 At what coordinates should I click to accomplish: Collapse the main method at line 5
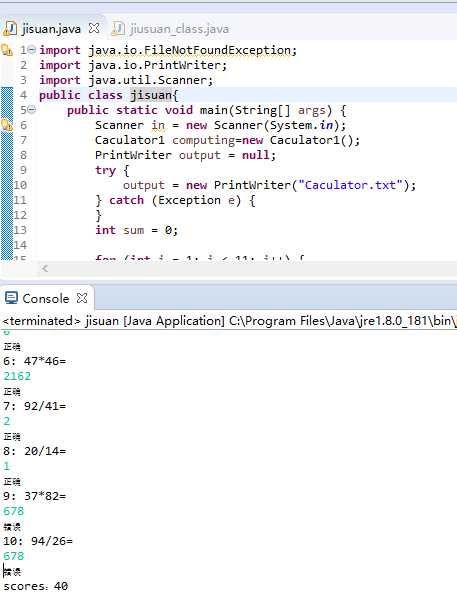32,110
